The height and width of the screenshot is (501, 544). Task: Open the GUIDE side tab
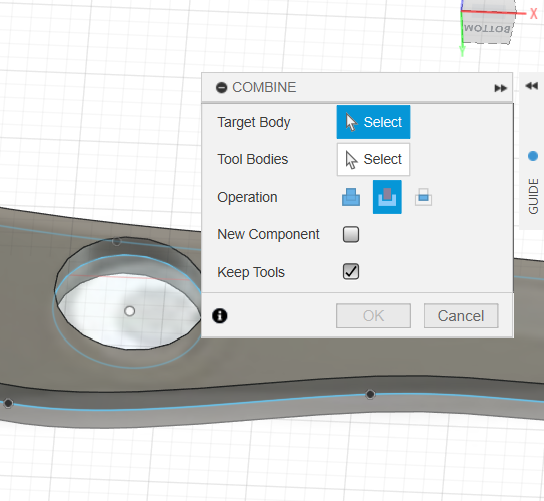click(x=533, y=196)
